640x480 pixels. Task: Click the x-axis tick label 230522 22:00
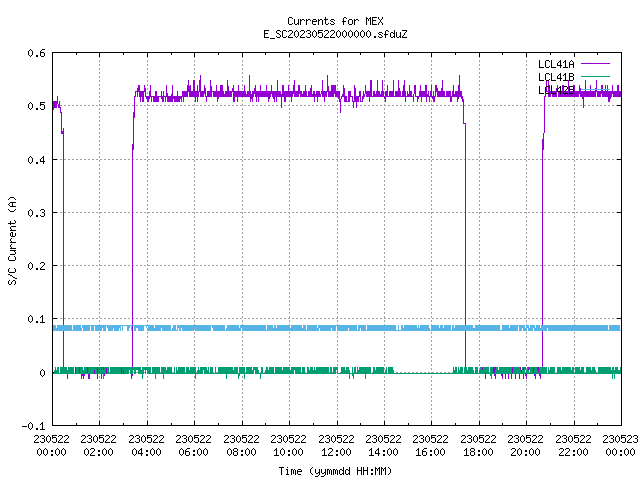pos(573,445)
